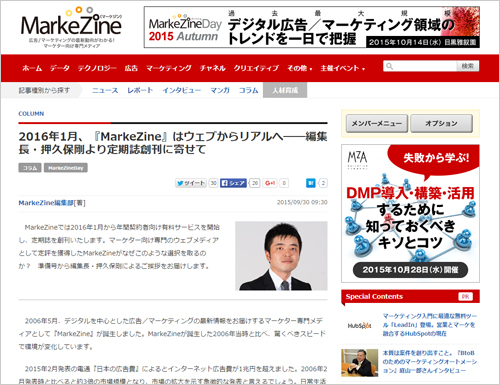The width and height of the screenshot is (500, 385).
Task: Click the search input field
Action: [420, 66]
